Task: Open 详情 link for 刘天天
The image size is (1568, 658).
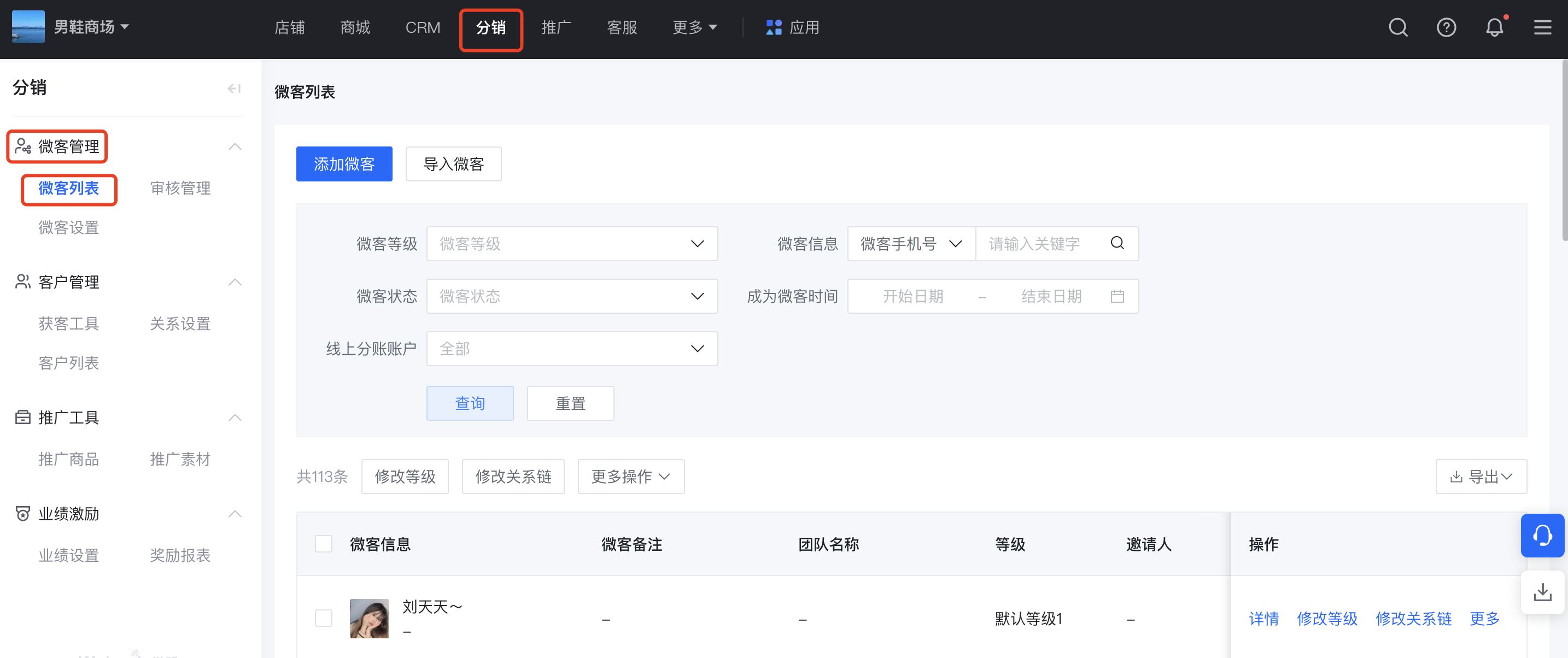Action: [x=1263, y=619]
